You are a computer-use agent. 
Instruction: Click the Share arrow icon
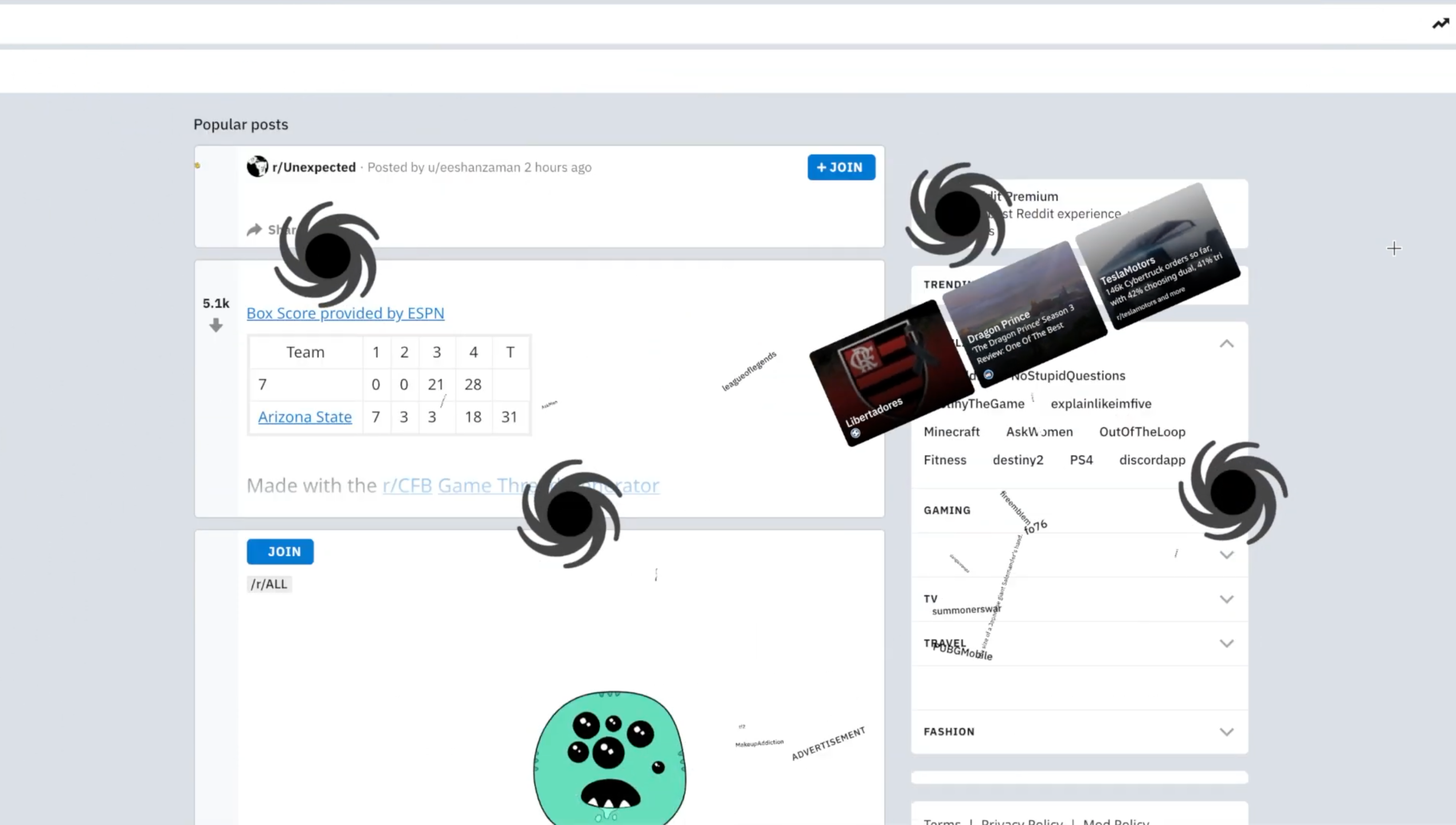255,230
